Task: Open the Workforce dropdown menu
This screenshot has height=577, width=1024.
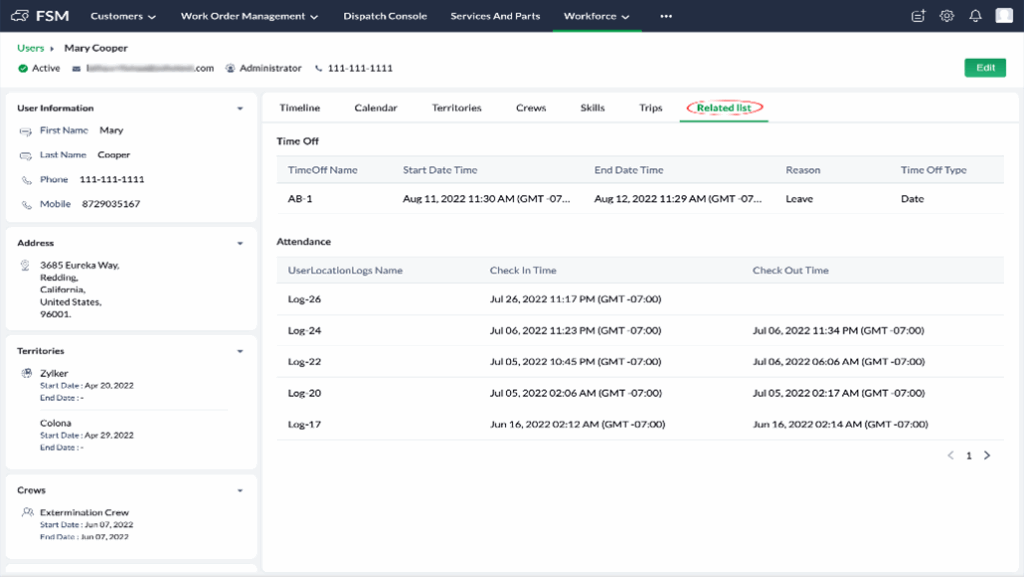Action: point(596,16)
